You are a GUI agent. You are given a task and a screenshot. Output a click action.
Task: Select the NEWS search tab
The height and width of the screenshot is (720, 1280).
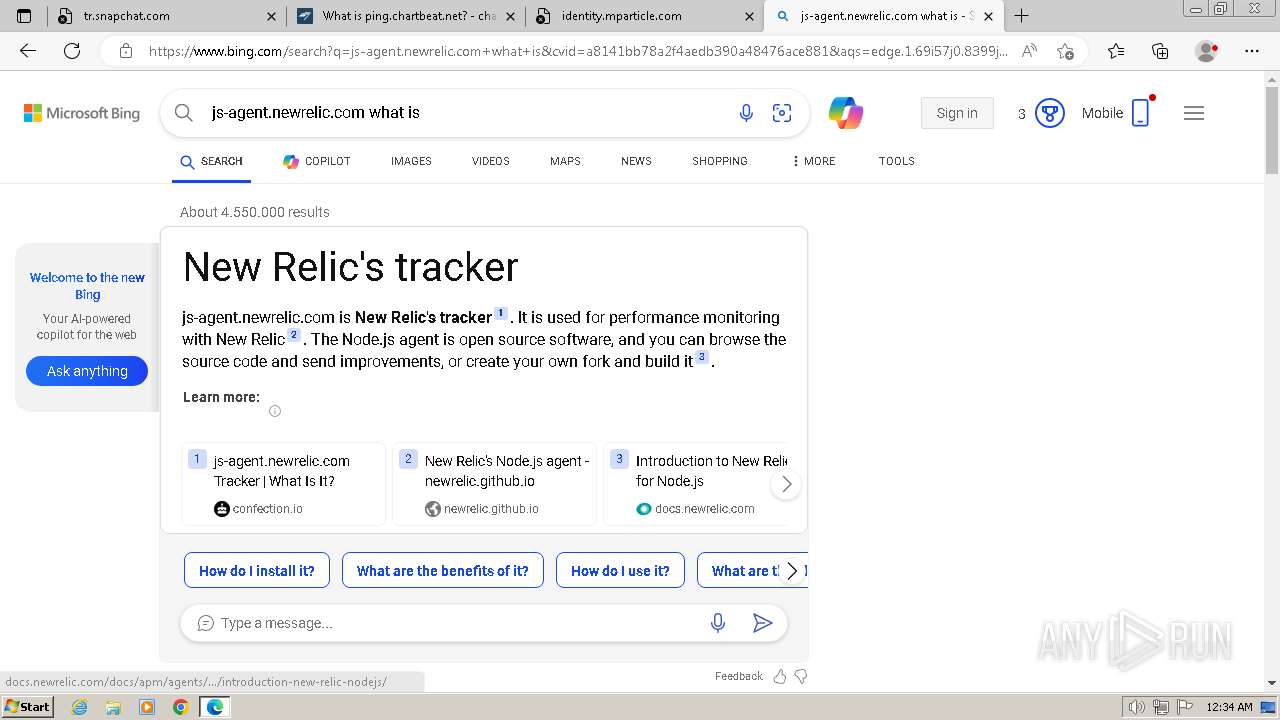pos(636,161)
